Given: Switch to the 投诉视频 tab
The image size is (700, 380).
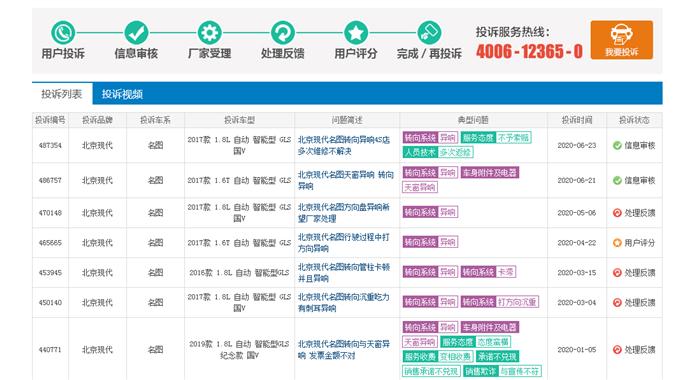Looking at the screenshot, I should point(122,94).
